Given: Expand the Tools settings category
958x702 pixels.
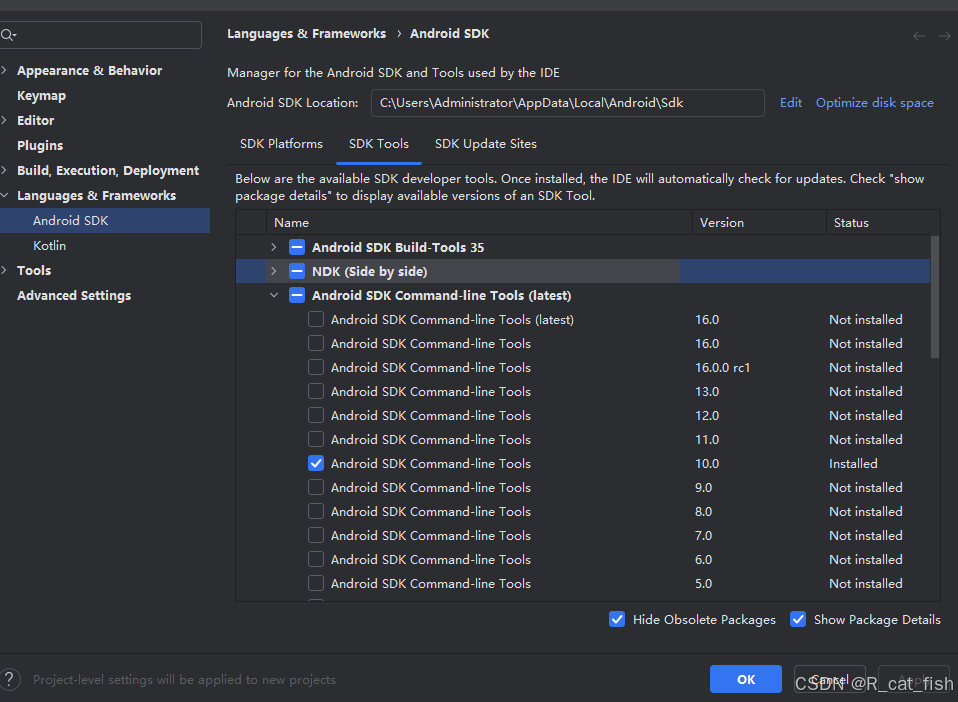Looking at the screenshot, I should coord(4,270).
